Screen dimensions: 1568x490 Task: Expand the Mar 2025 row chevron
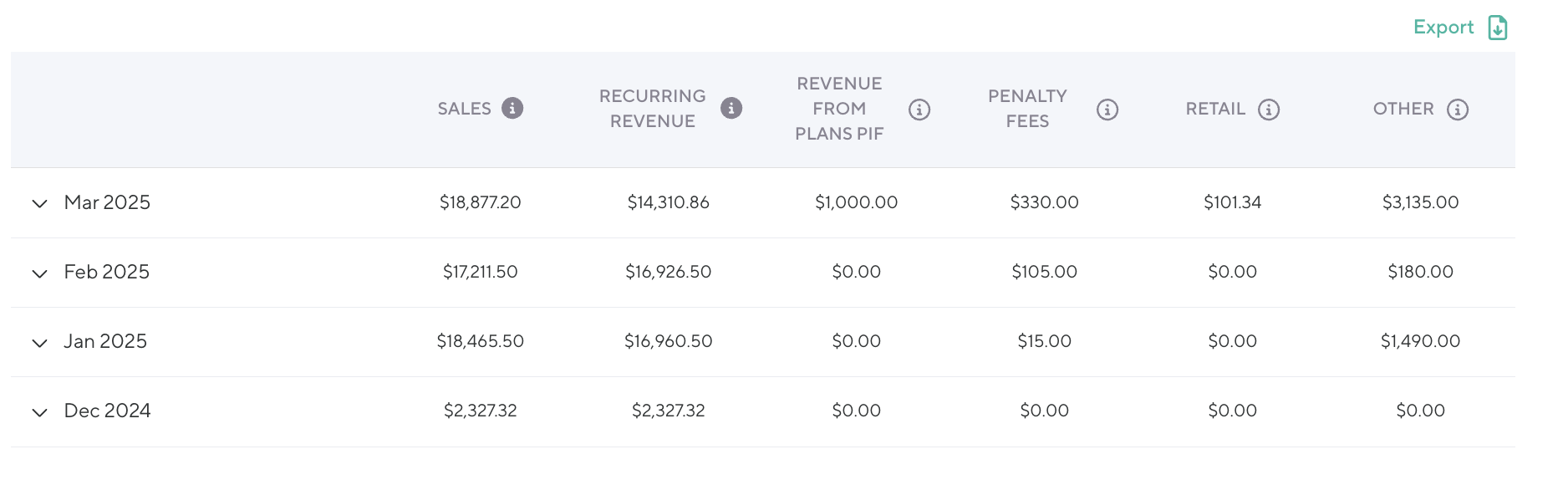tap(39, 203)
